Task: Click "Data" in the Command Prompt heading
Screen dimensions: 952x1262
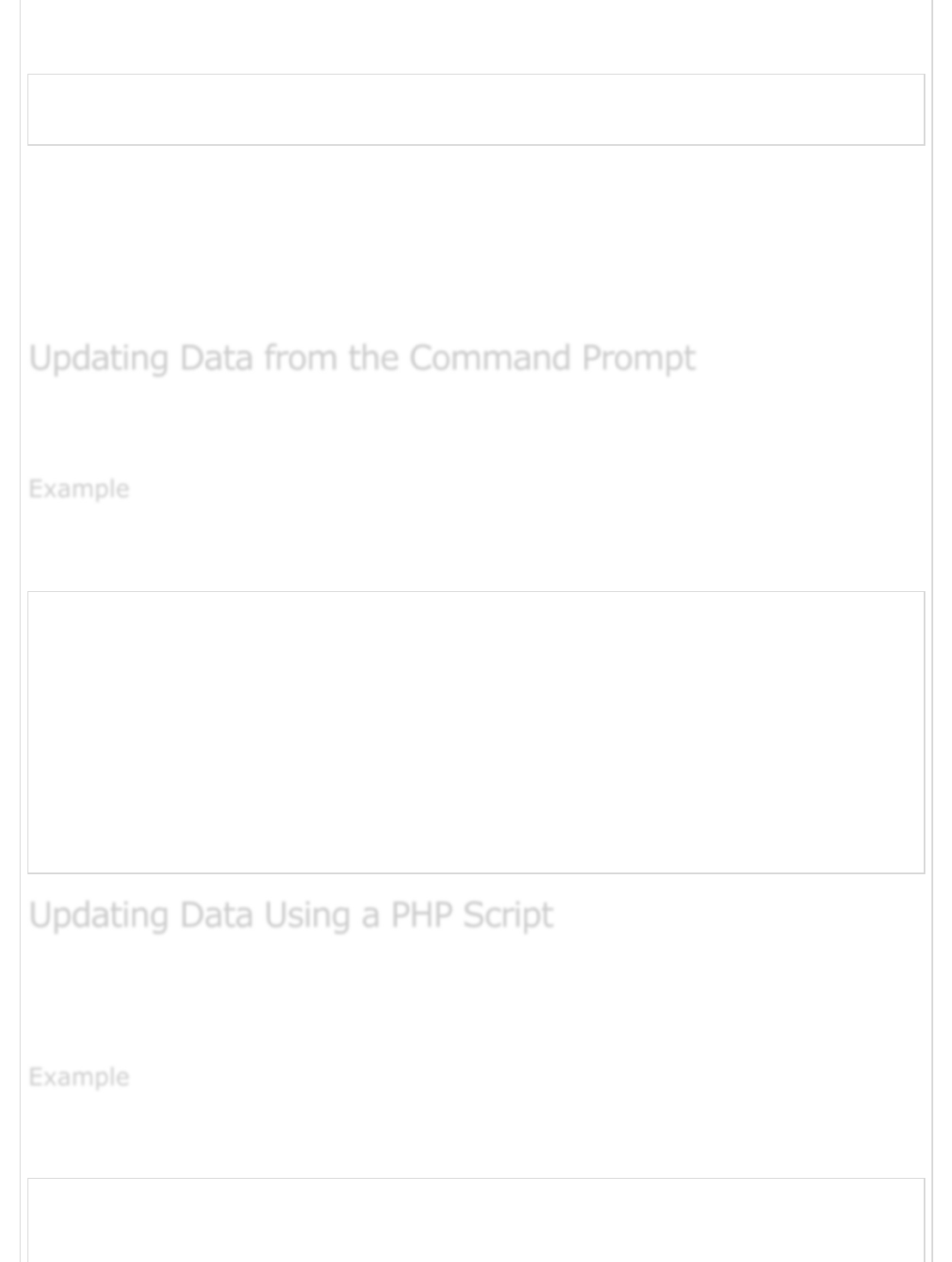Action: pos(216,358)
